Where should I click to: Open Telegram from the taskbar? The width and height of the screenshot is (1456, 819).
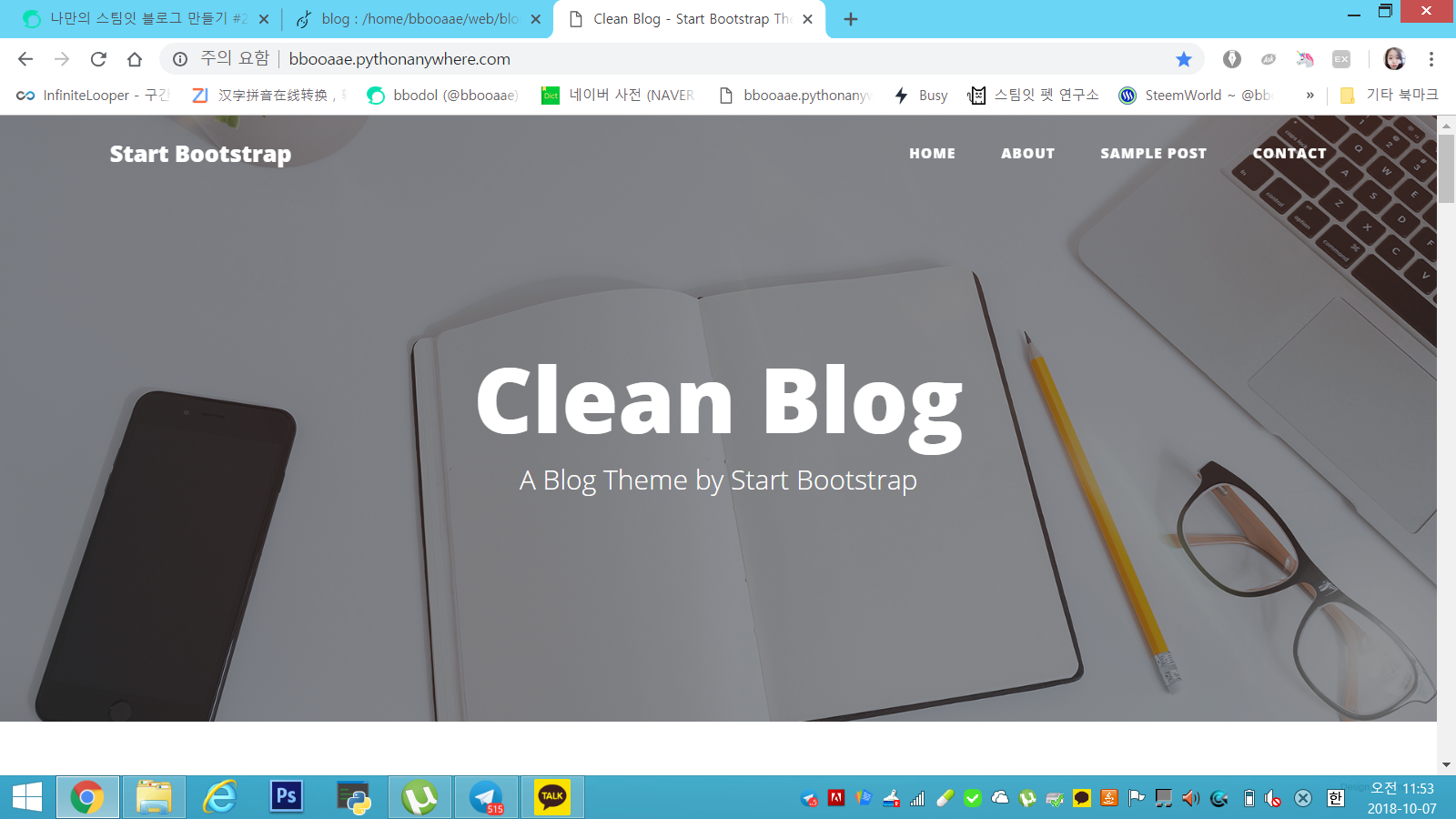click(x=486, y=797)
